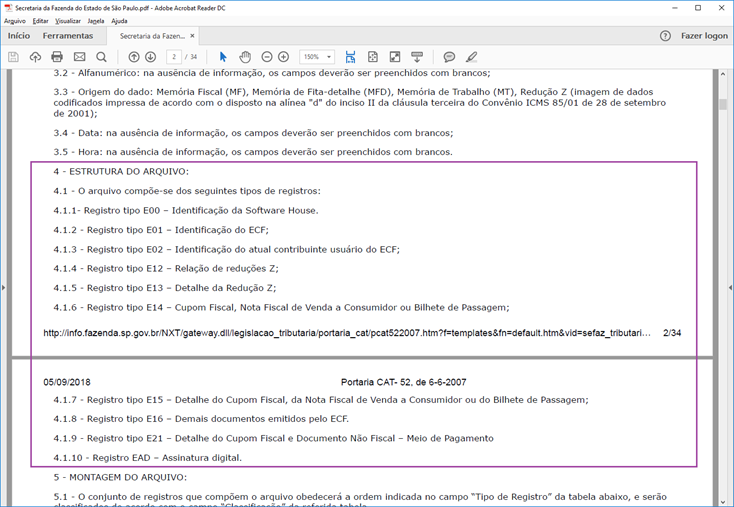This screenshot has height=507, width=734.
Task: Switch to full screen mode icon
Action: pos(395,57)
